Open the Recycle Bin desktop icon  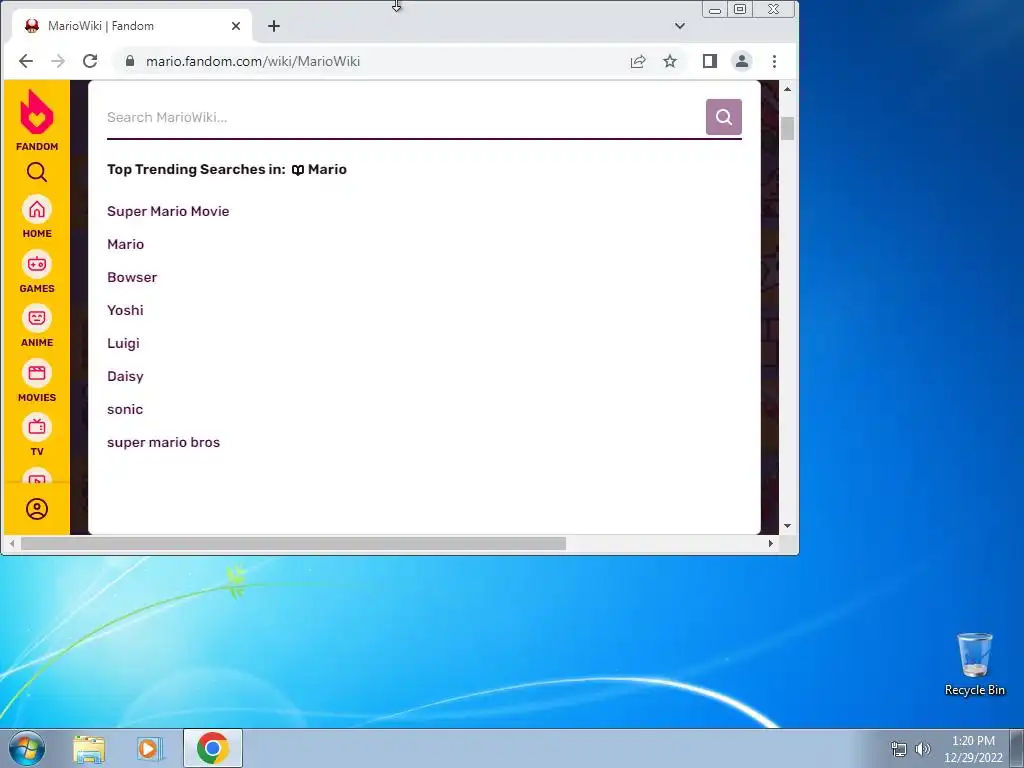pos(974,664)
